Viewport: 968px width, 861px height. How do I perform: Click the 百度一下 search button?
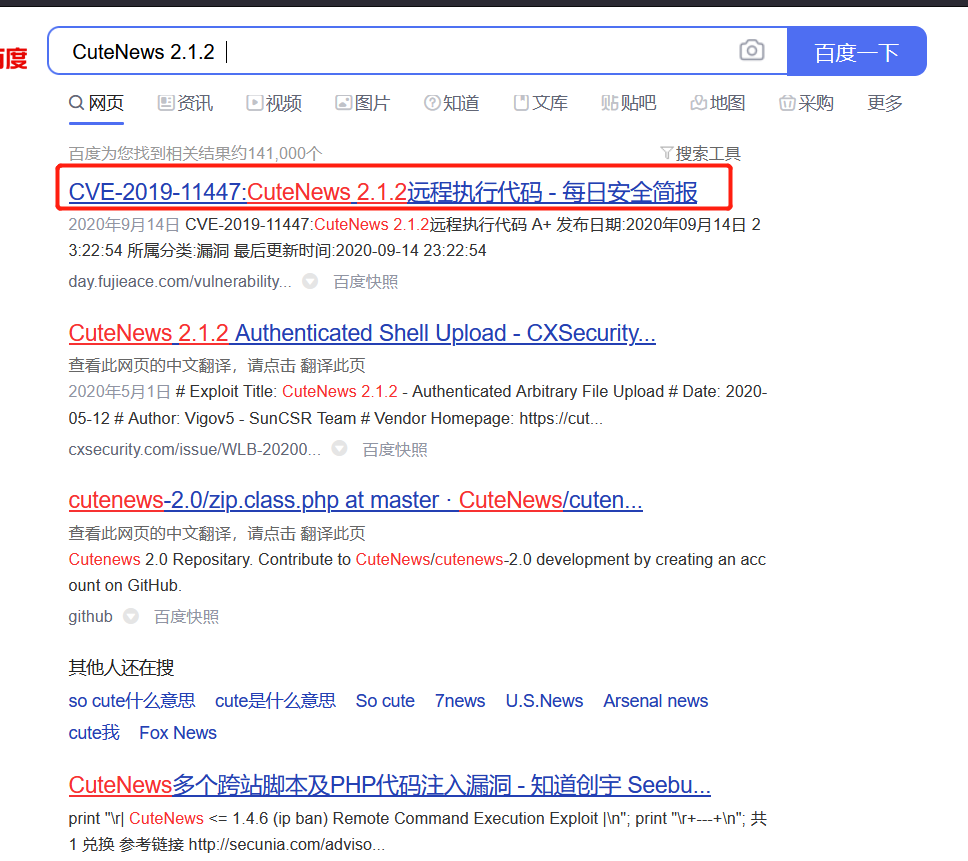tap(856, 51)
